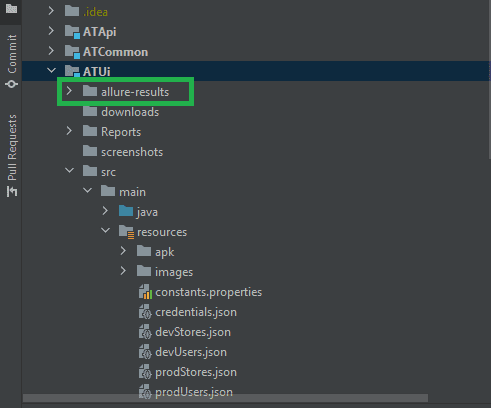491x408 pixels.
Task: Expand the ATCommon module
Action: [x=51, y=51]
